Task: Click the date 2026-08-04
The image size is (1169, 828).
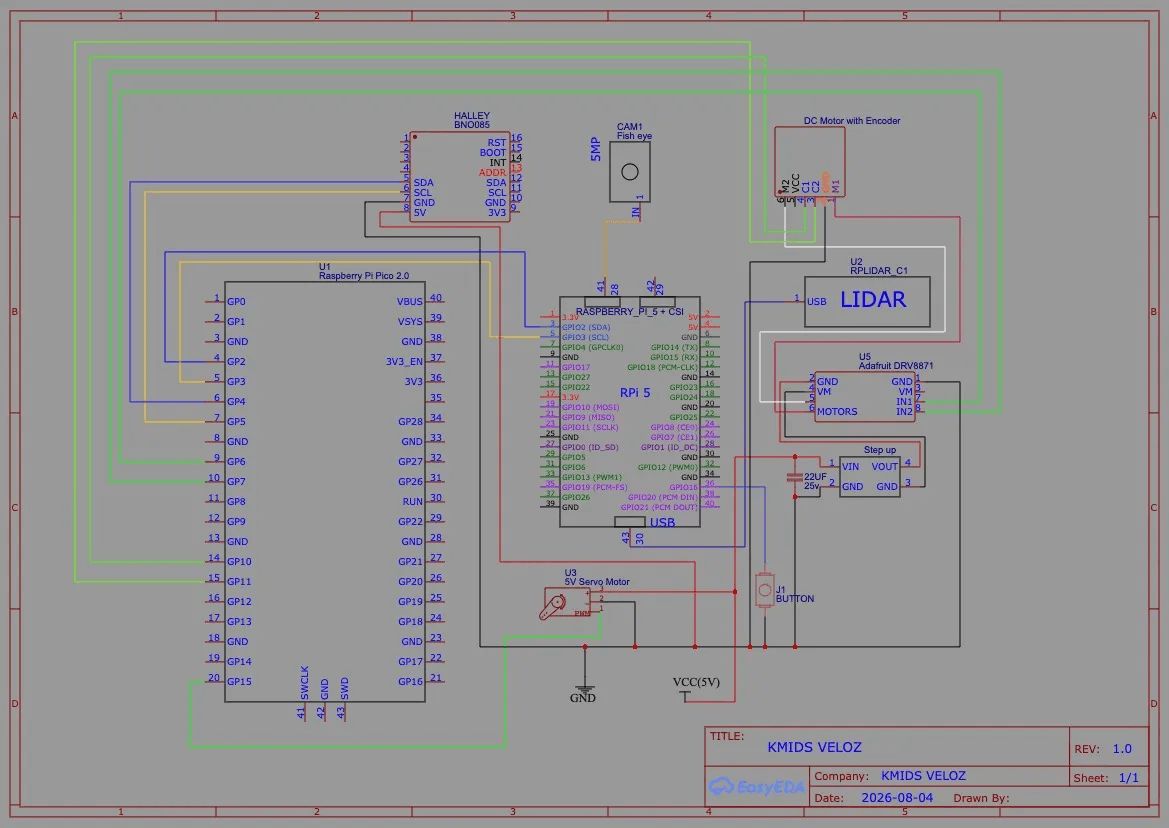Action: click(x=897, y=797)
